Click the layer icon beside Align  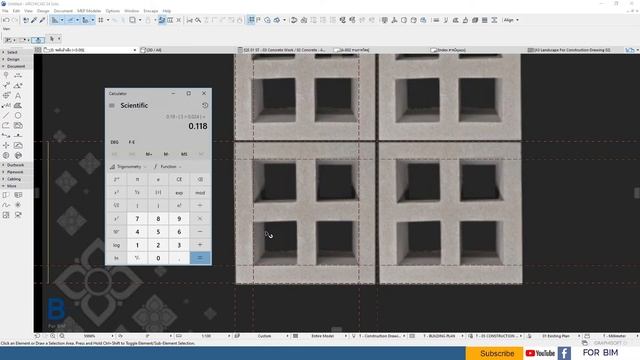tap(494, 20)
